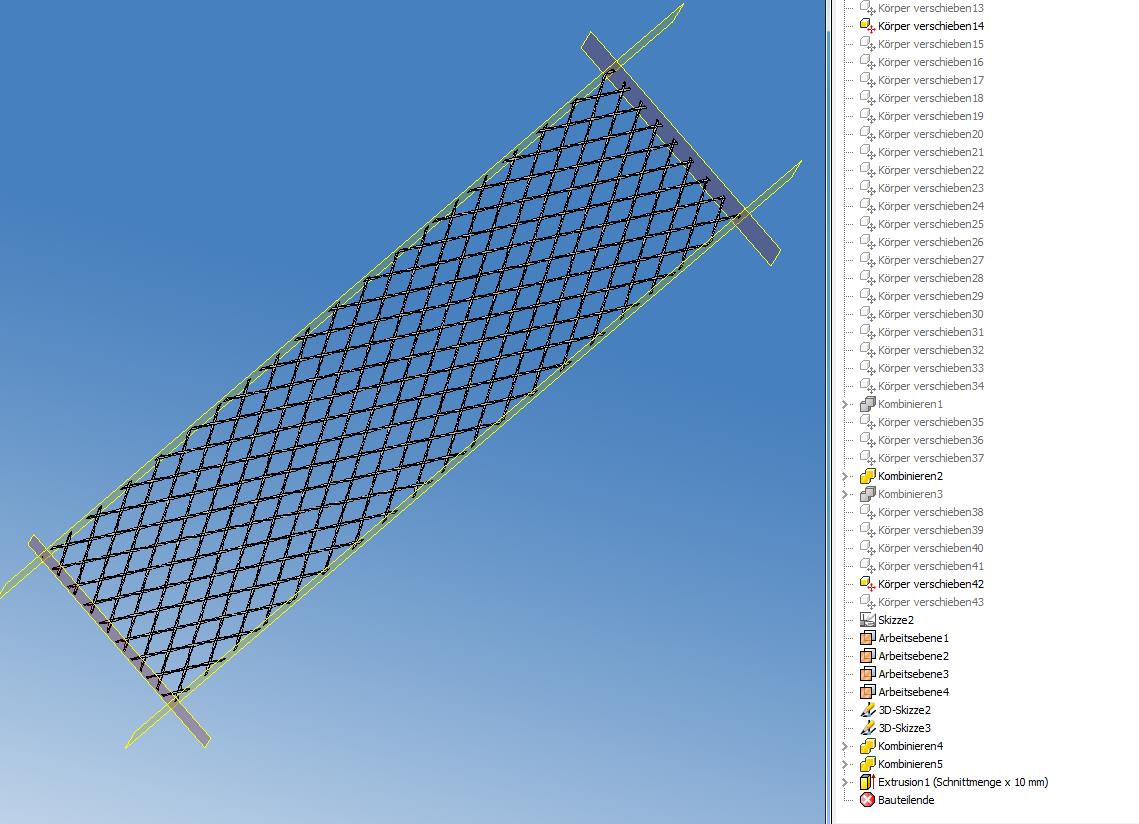1139x824 pixels.
Task: Click the red Bauteilende marker icon
Action: pos(866,800)
